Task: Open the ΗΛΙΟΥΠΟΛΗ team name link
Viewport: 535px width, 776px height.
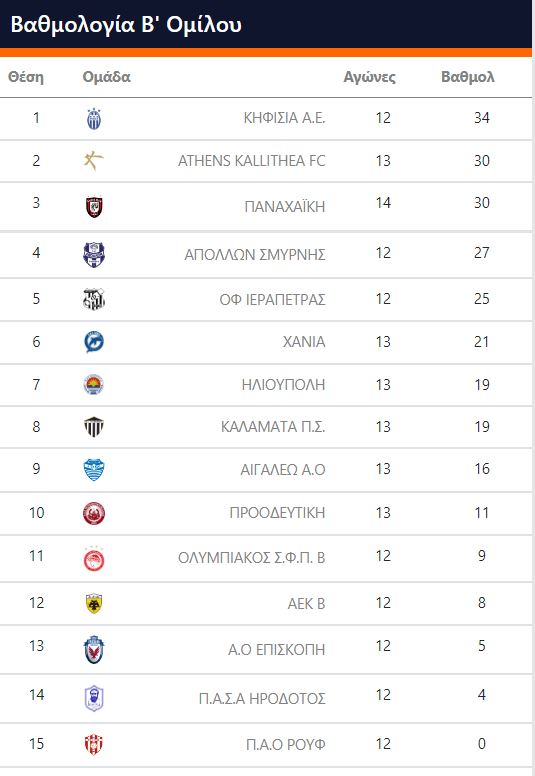Action: click(283, 385)
